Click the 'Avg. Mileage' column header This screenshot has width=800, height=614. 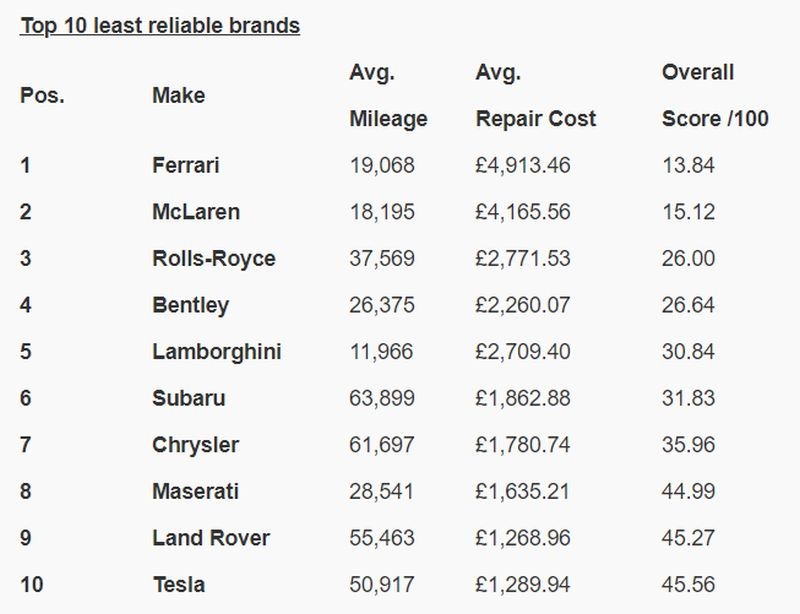click(388, 96)
